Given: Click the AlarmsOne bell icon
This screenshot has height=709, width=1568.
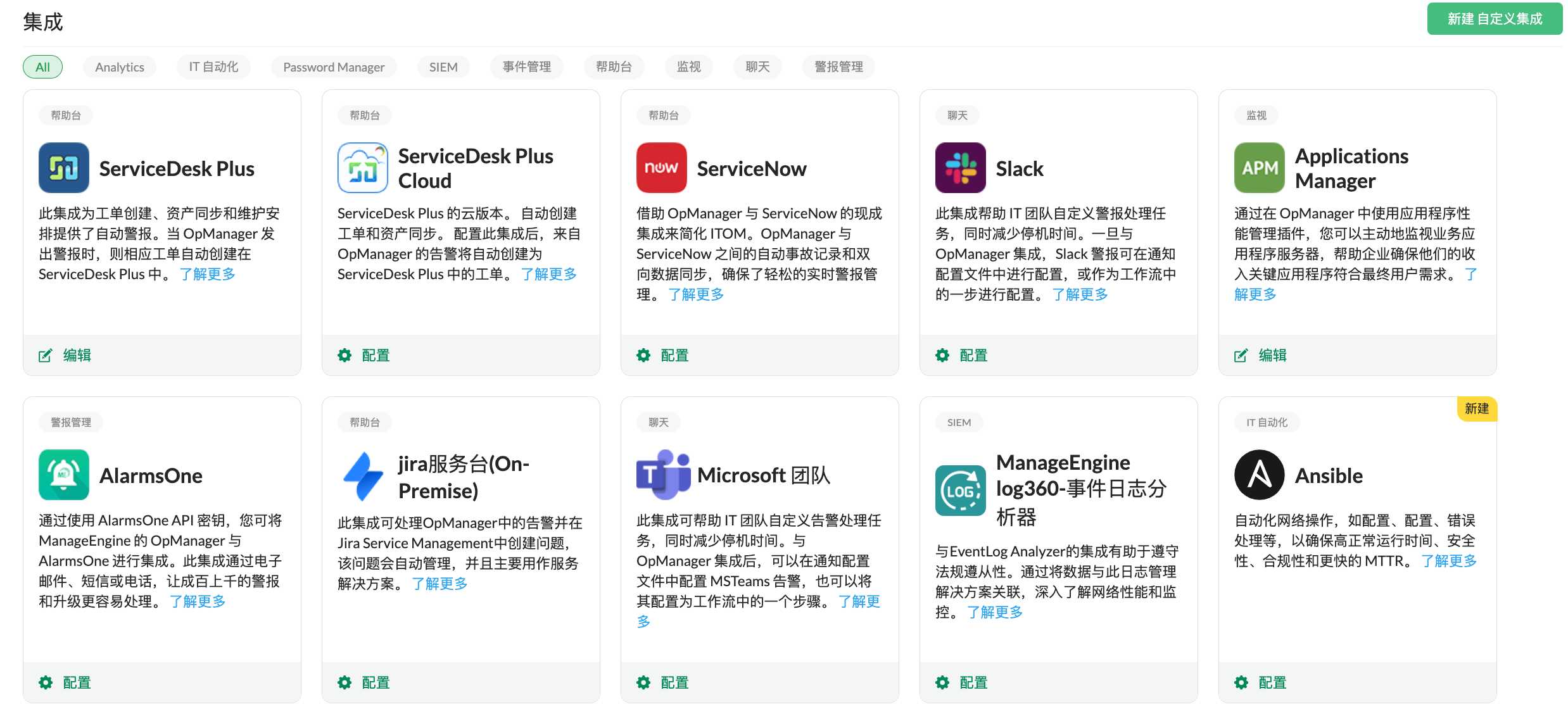Looking at the screenshot, I should (63, 475).
